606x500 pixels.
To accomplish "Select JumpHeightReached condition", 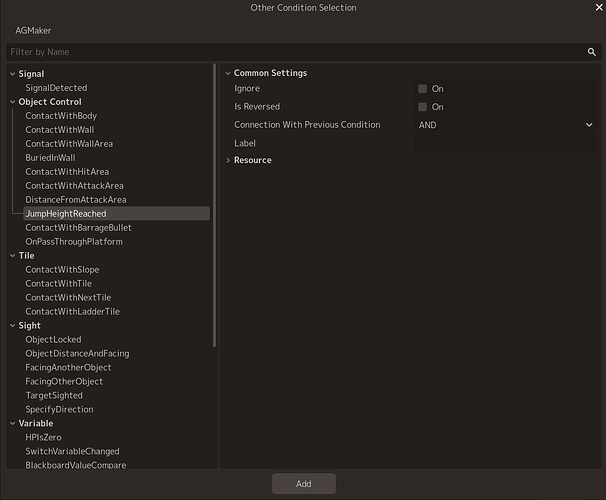I will [x=116, y=213].
